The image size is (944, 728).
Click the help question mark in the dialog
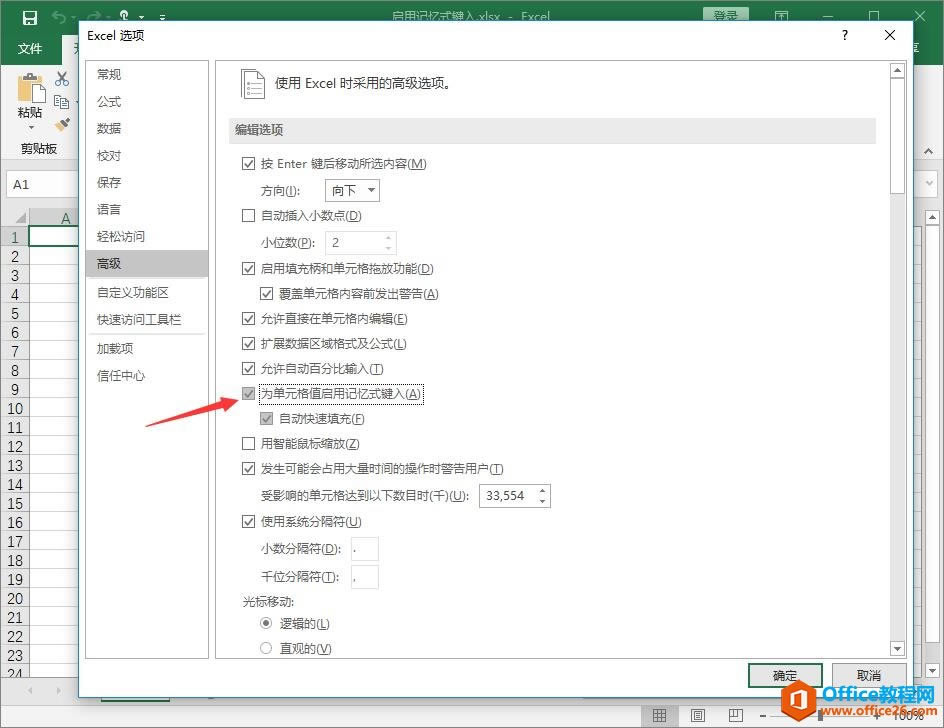[844, 35]
